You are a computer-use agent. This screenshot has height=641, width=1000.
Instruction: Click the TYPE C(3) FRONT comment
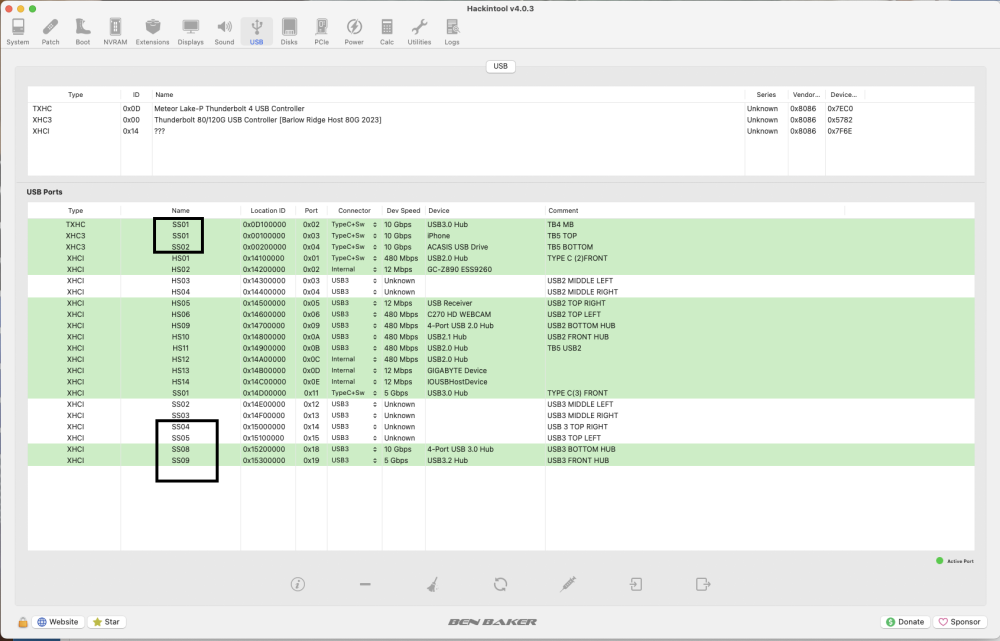tap(577, 393)
